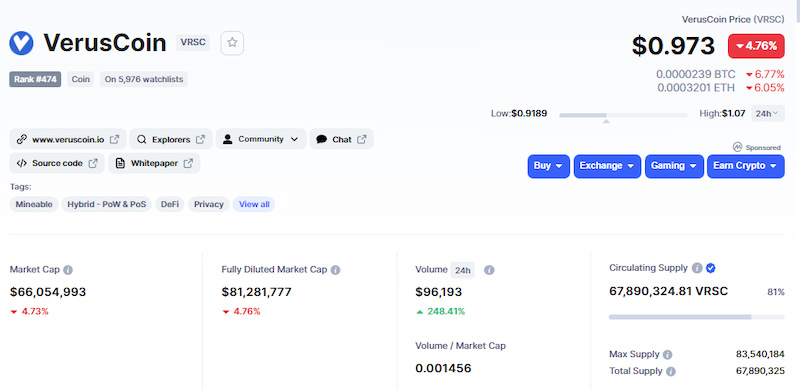Viewport: 800px width, 390px height.
Task: Click the Sponsored label icon
Action: coord(737,147)
